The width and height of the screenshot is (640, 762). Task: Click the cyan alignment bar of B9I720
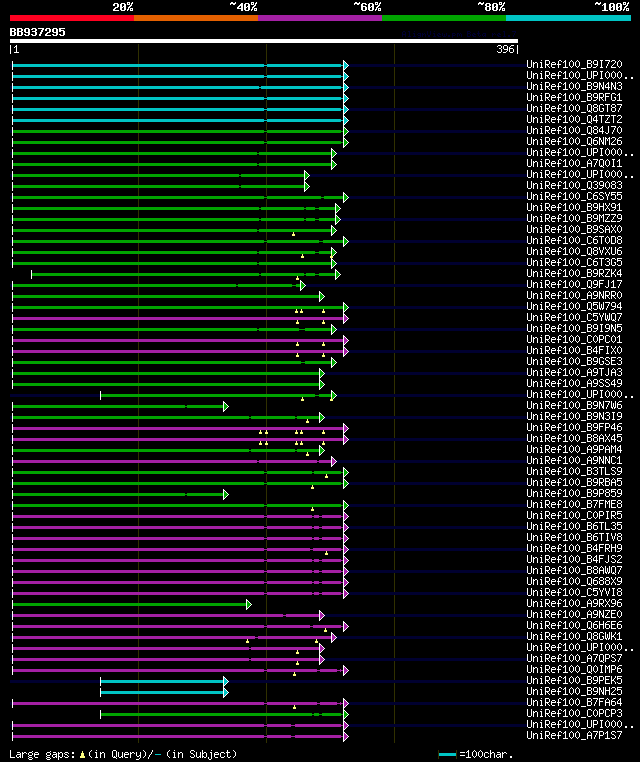(180, 65)
